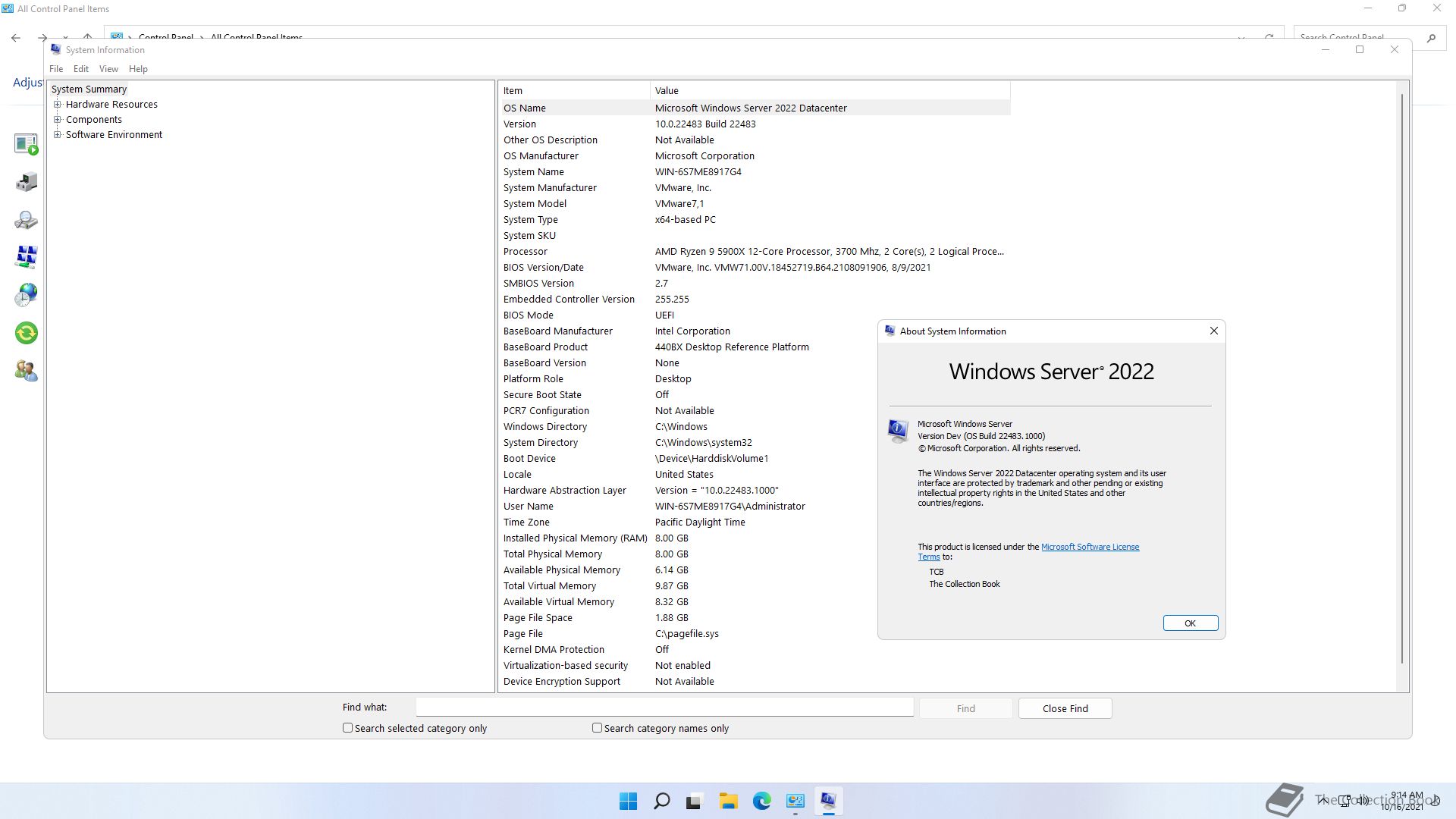Open the globe-and-clock Region icon
Screen dimensions: 1456x819
coord(26,295)
